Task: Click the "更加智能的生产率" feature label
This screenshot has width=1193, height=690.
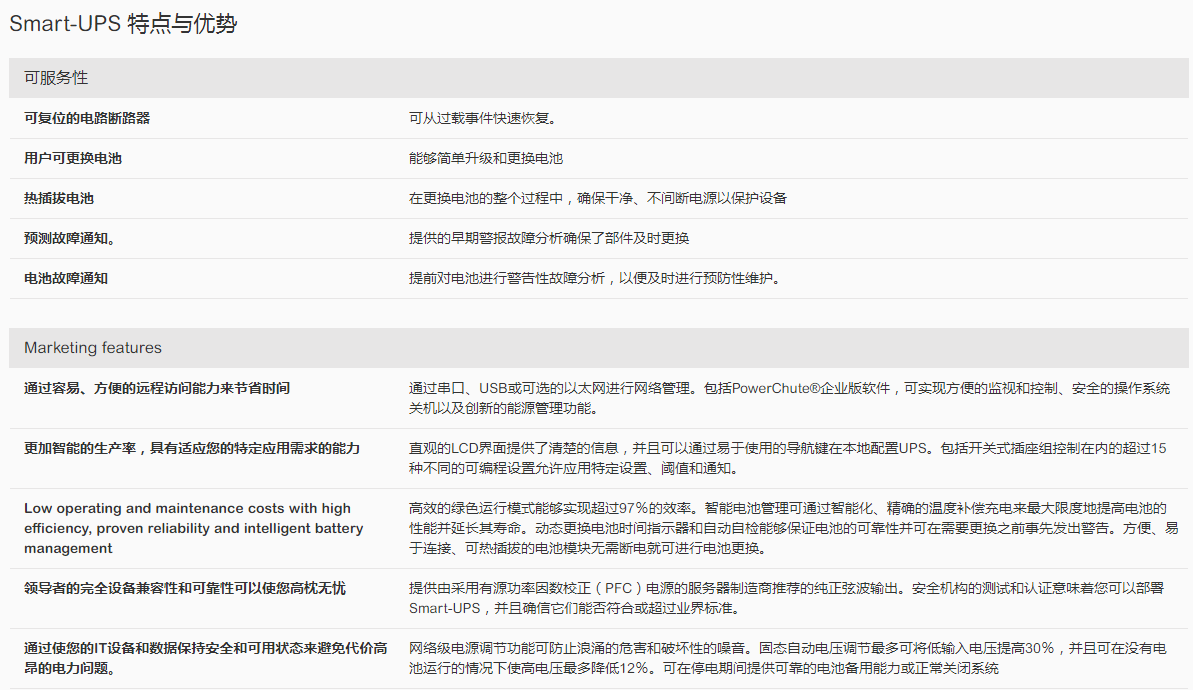Action: (x=192, y=448)
